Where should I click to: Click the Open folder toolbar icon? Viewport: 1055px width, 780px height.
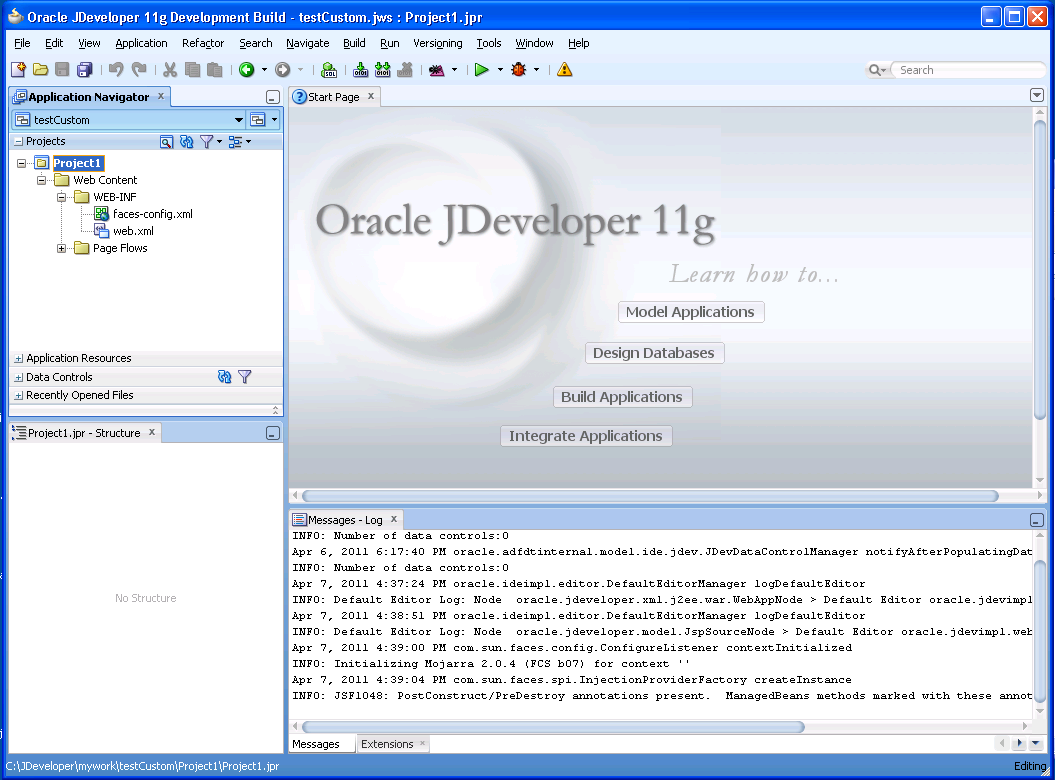(40, 69)
